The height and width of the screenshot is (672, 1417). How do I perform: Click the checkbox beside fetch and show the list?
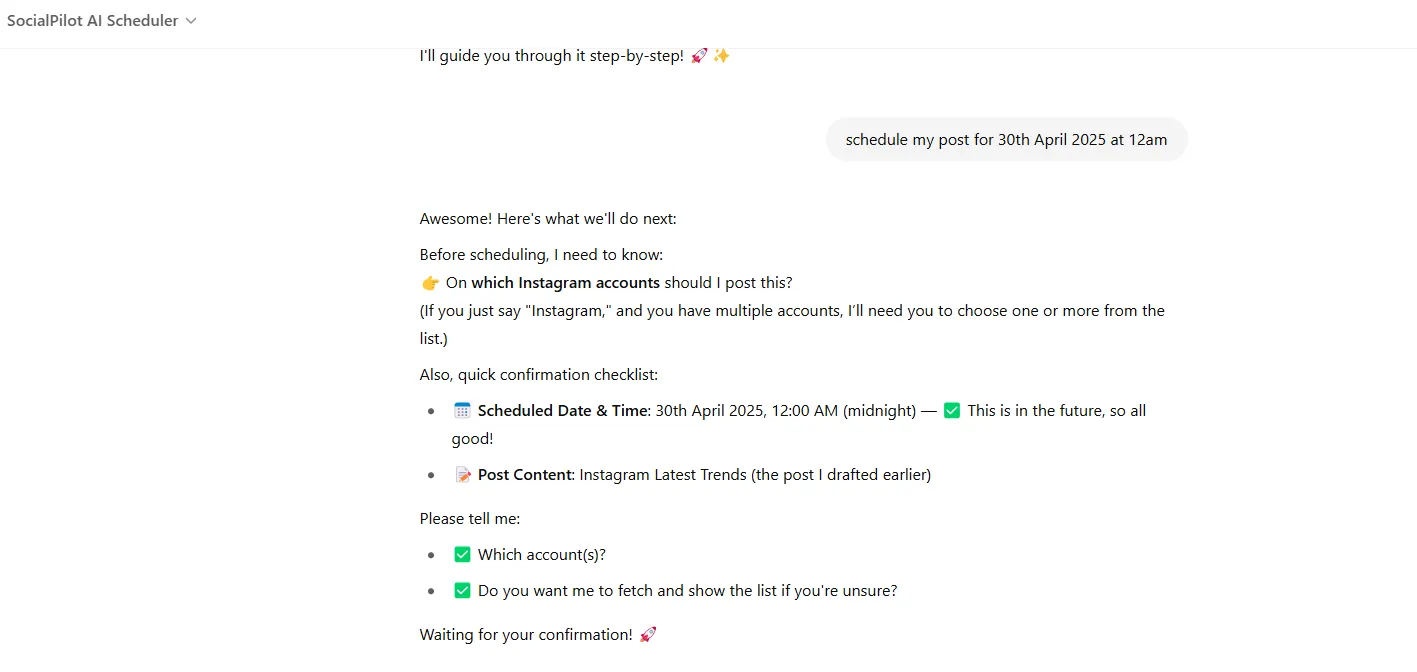click(462, 589)
